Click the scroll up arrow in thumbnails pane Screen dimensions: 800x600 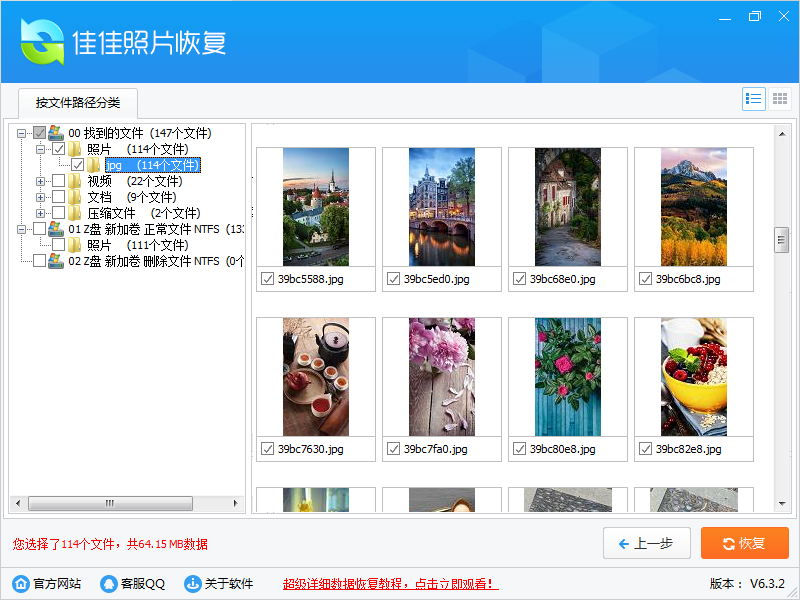tap(782, 134)
